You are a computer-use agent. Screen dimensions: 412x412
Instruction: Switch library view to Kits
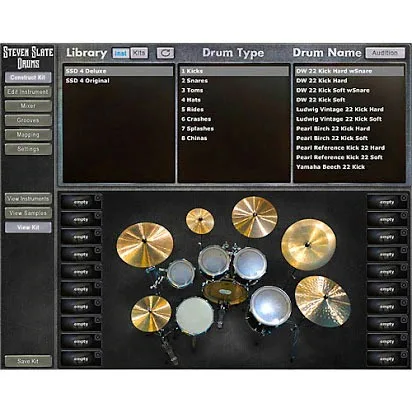pos(139,53)
